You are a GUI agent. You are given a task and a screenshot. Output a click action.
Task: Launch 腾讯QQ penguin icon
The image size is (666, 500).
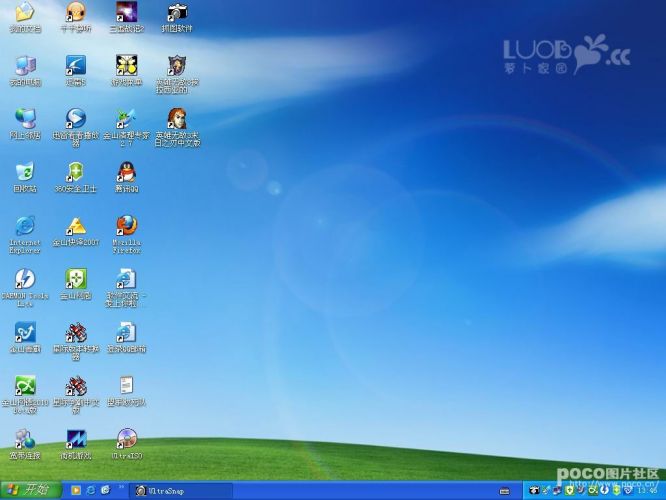tap(126, 172)
